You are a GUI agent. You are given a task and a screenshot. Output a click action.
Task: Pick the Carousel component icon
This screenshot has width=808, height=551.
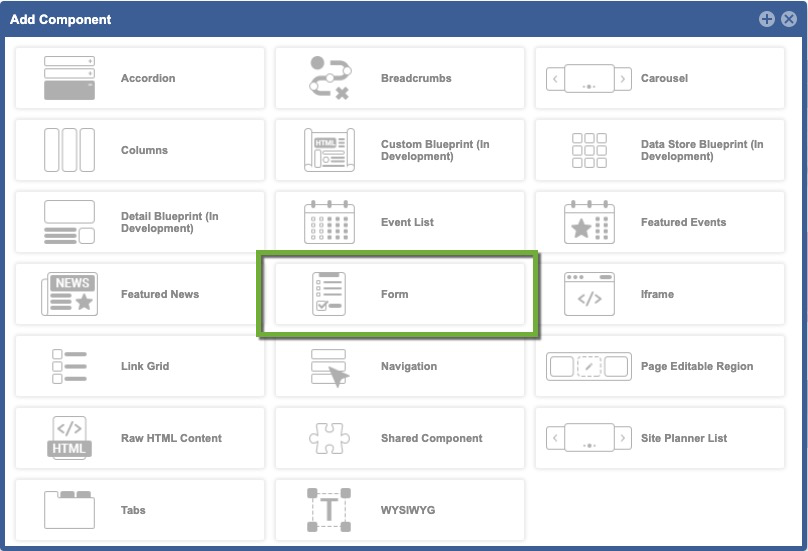(x=589, y=78)
